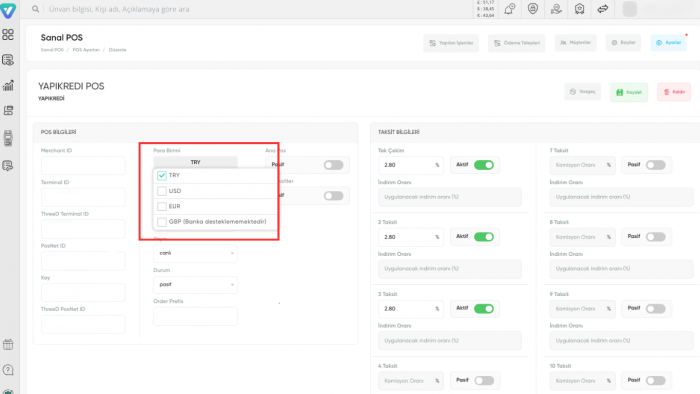Open the Yapılan İşlemler tab
The height and width of the screenshot is (394, 700).
coord(451,43)
